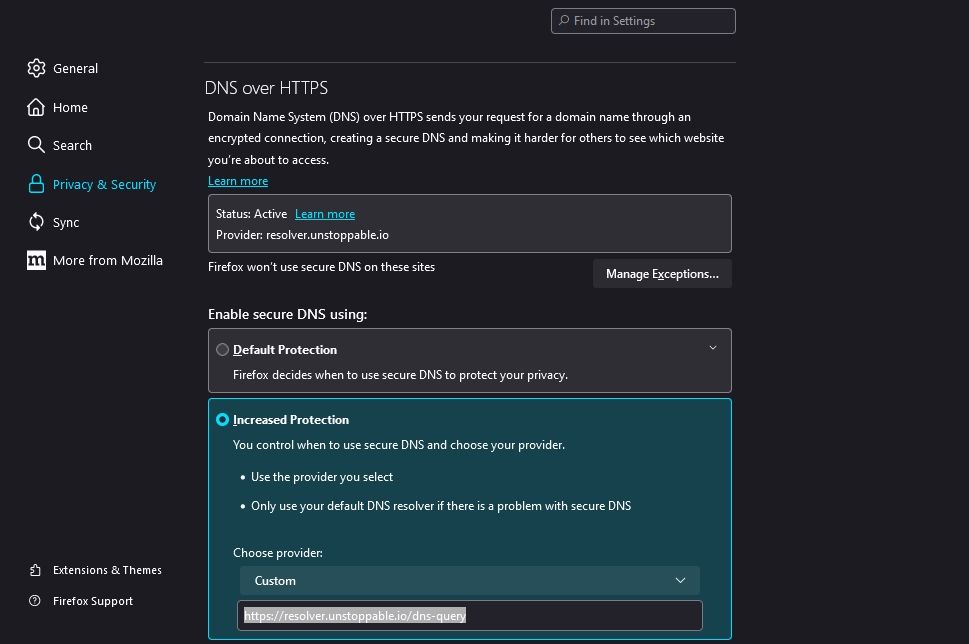This screenshot has width=969, height=644.
Task: Open the Choose provider dropdown showing Custom
Action: (x=469, y=580)
